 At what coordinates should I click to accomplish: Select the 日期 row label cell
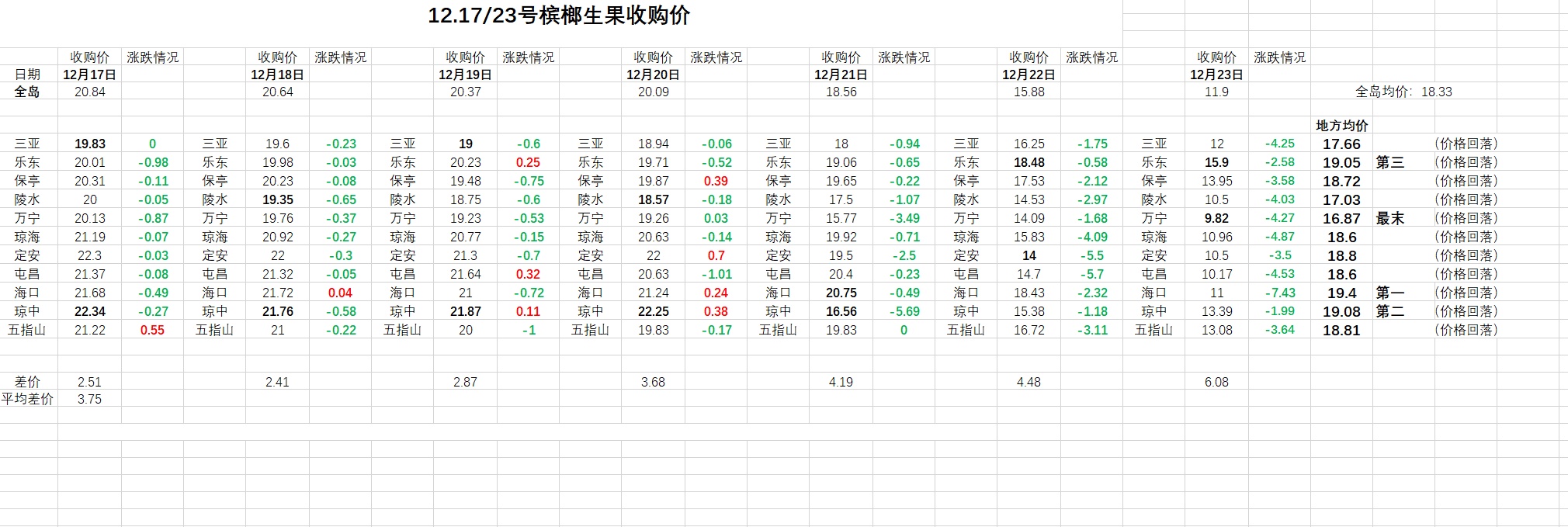(28, 75)
